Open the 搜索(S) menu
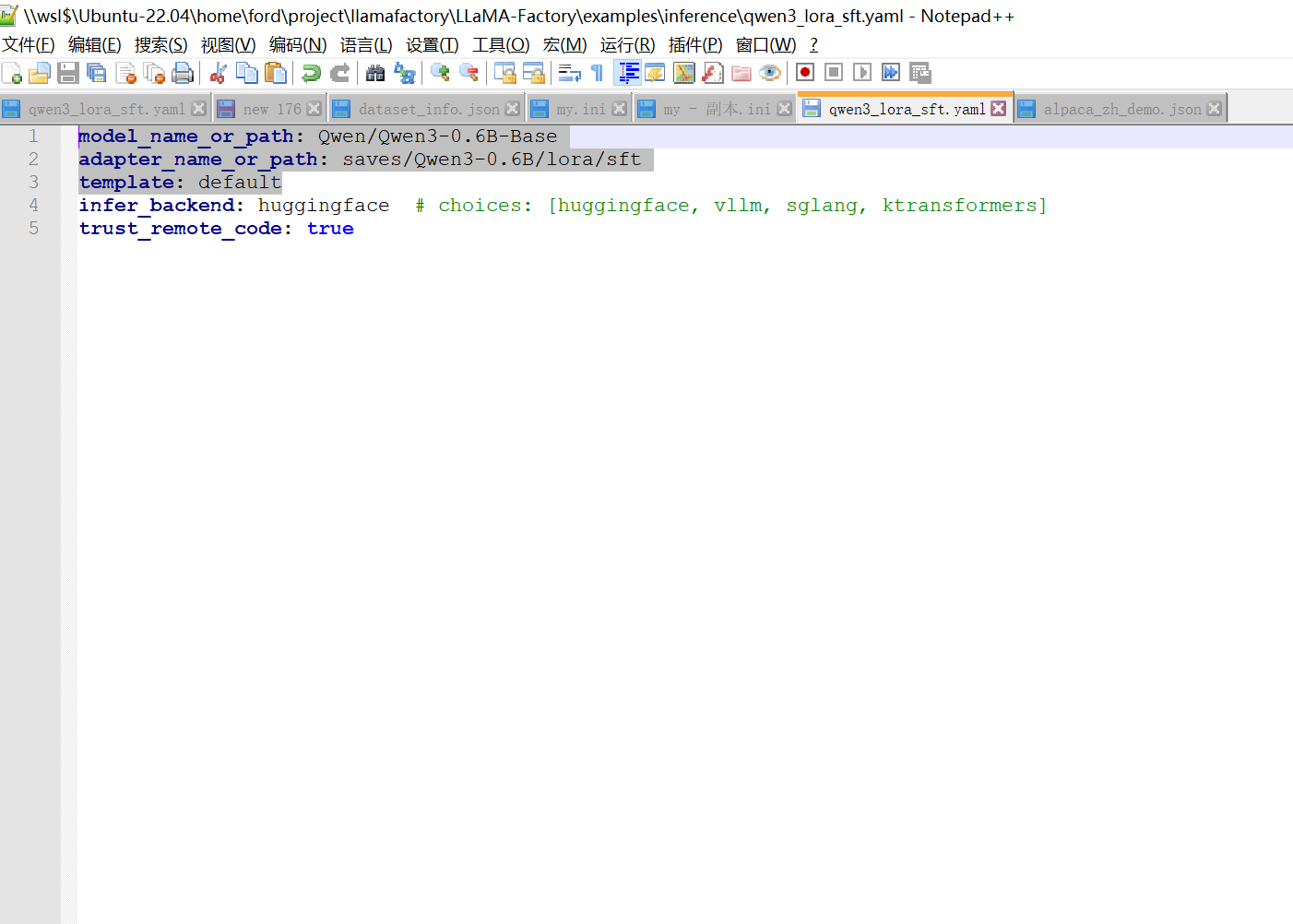Viewport: 1293px width, 924px height. click(x=161, y=45)
